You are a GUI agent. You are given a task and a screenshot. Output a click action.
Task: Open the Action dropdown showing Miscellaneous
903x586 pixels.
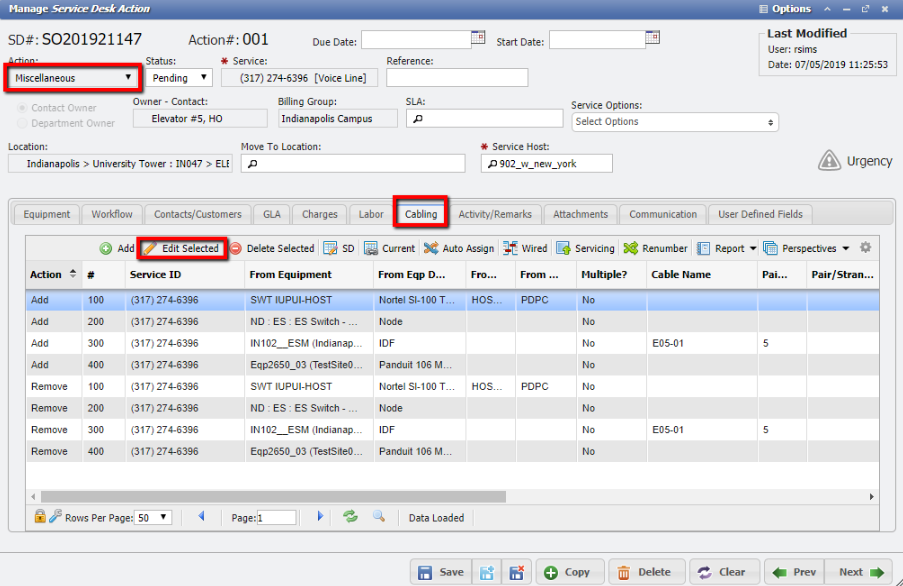point(72,77)
